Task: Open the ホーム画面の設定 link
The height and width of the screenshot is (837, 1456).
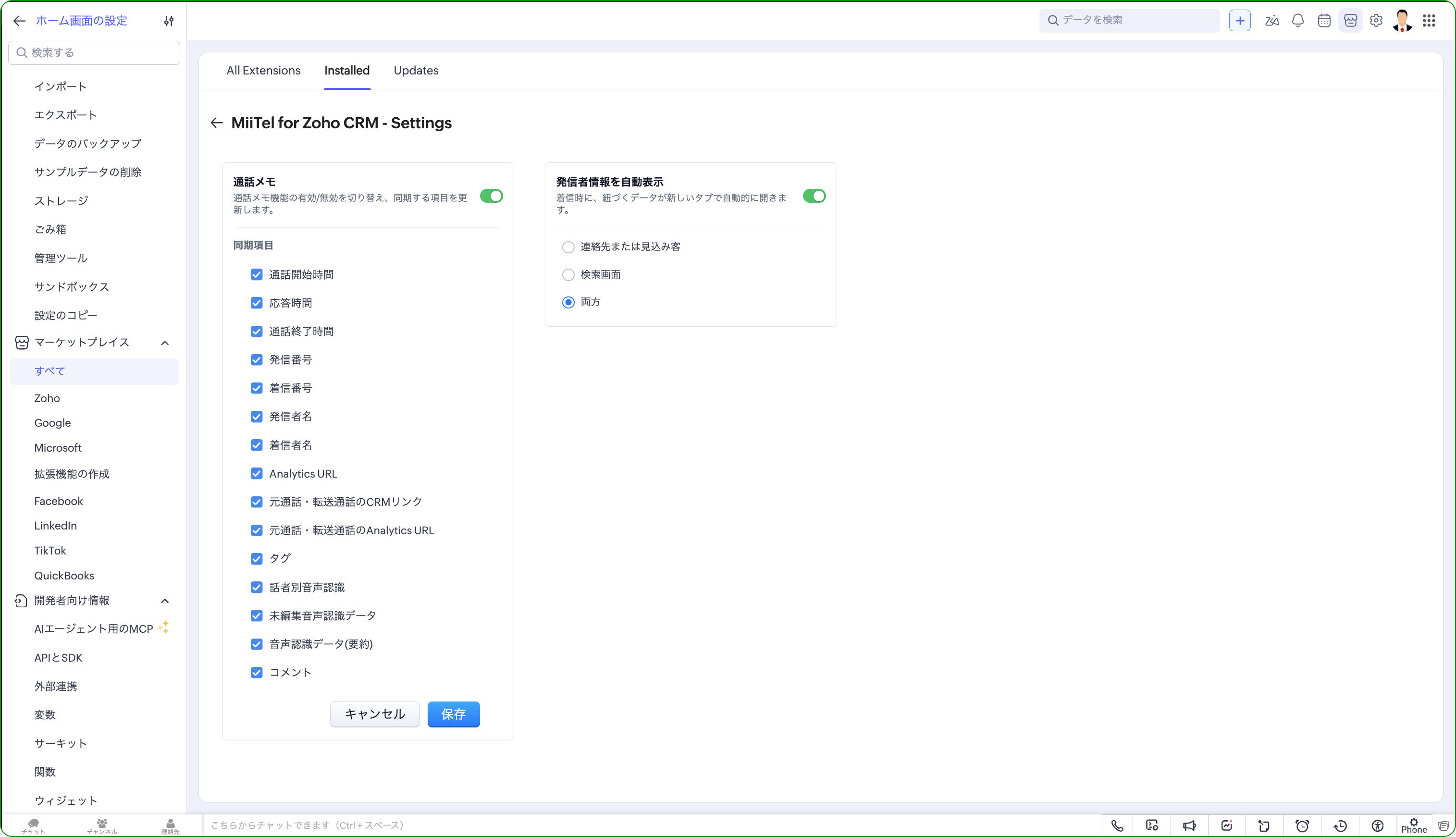Action: click(x=81, y=21)
